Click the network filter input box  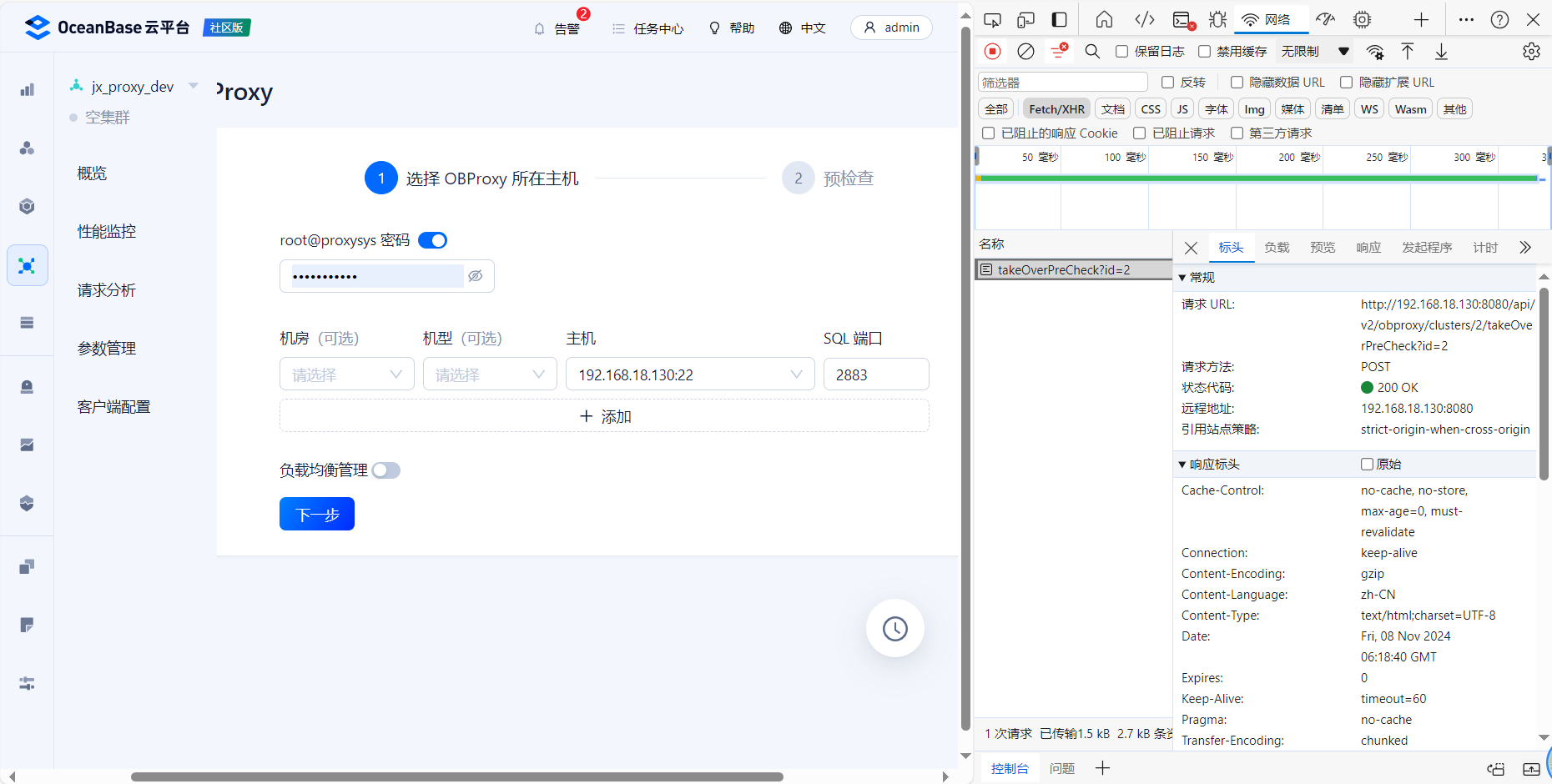click(1063, 82)
